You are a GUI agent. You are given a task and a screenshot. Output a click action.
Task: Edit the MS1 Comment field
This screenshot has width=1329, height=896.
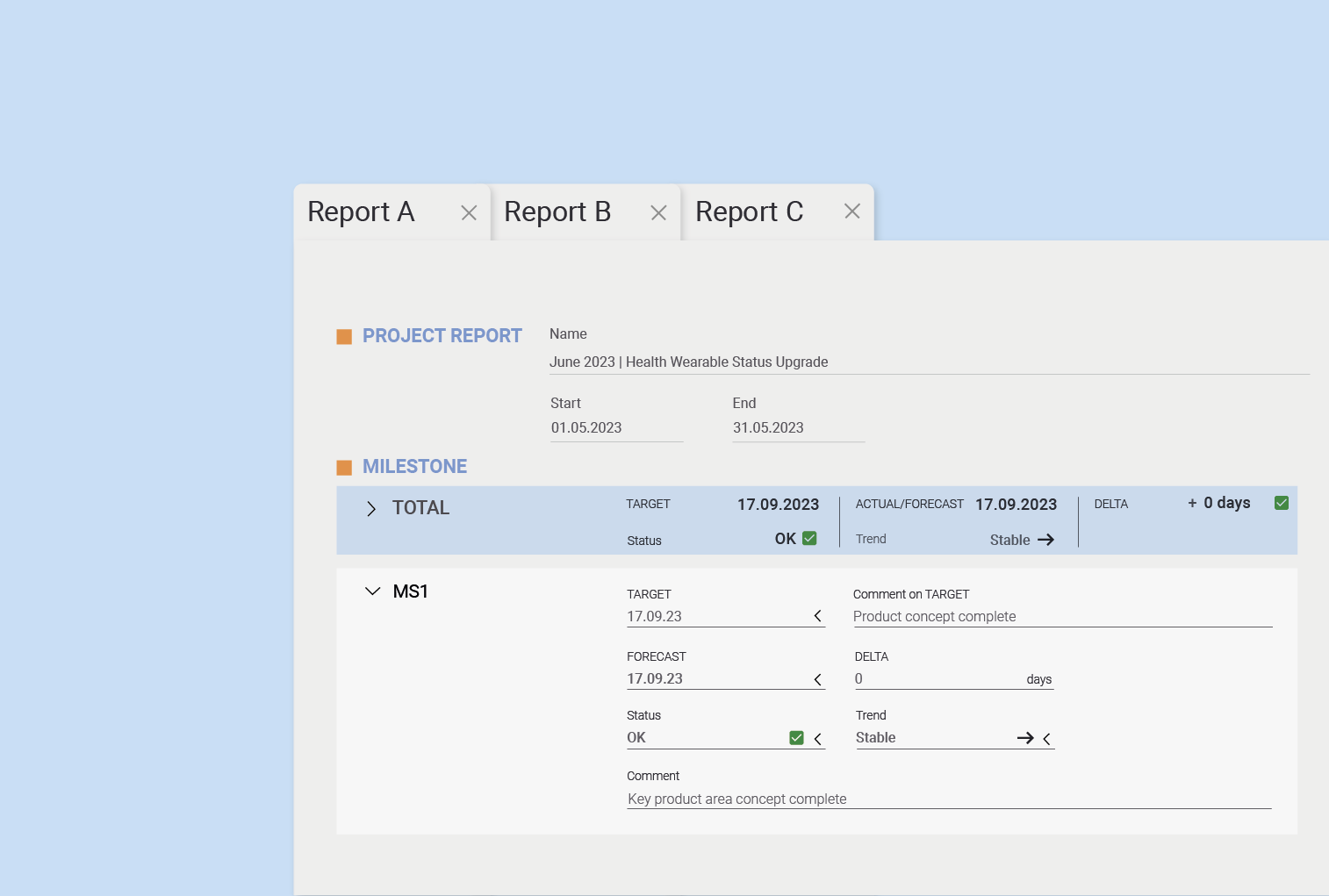(949, 799)
